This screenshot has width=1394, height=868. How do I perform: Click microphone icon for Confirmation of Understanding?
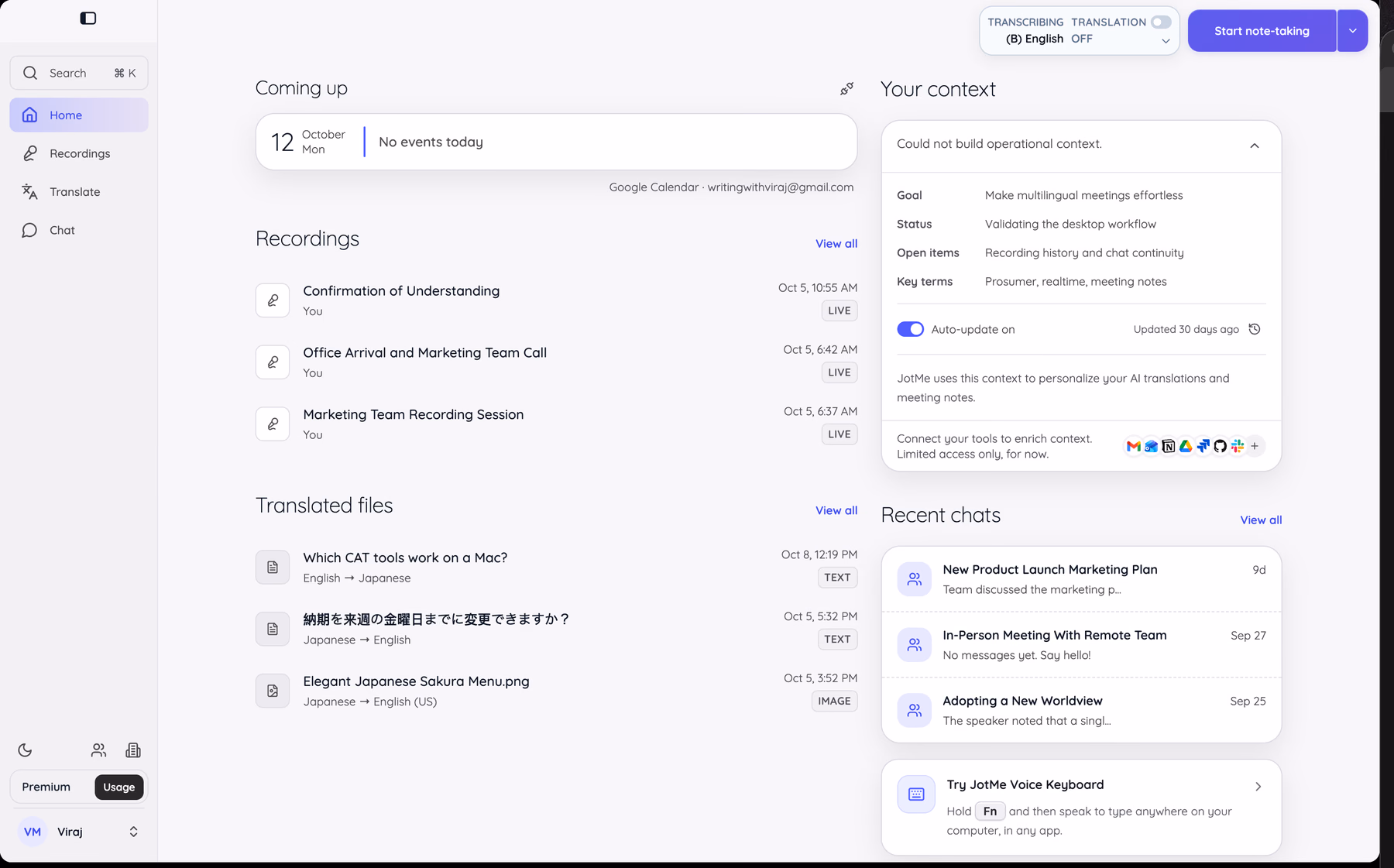click(273, 300)
